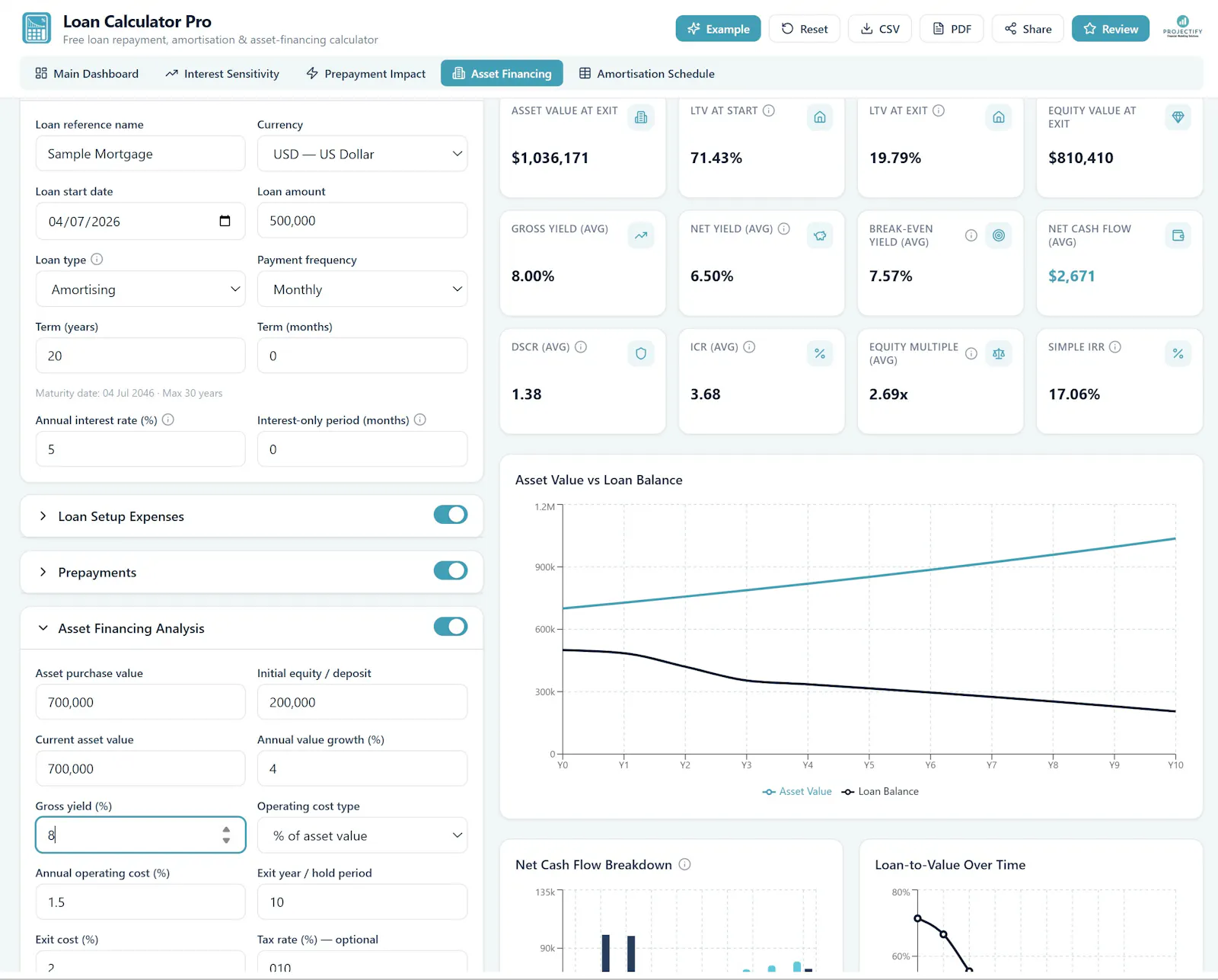Open the Loan type dropdown
Screen dimensions: 1218x980
coord(141,289)
